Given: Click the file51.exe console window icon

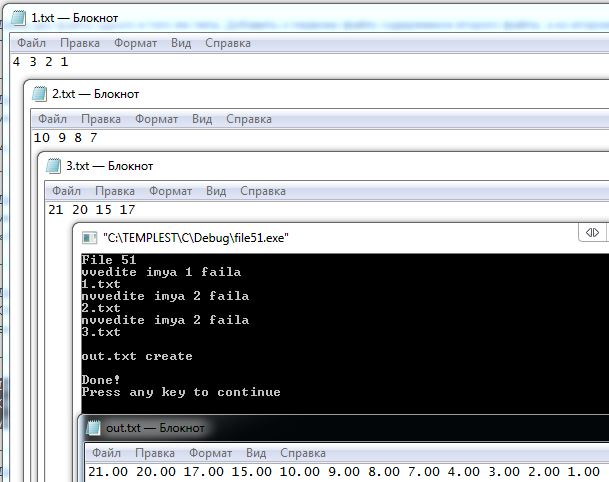Looking at the screenshot, I should [89, 238].
